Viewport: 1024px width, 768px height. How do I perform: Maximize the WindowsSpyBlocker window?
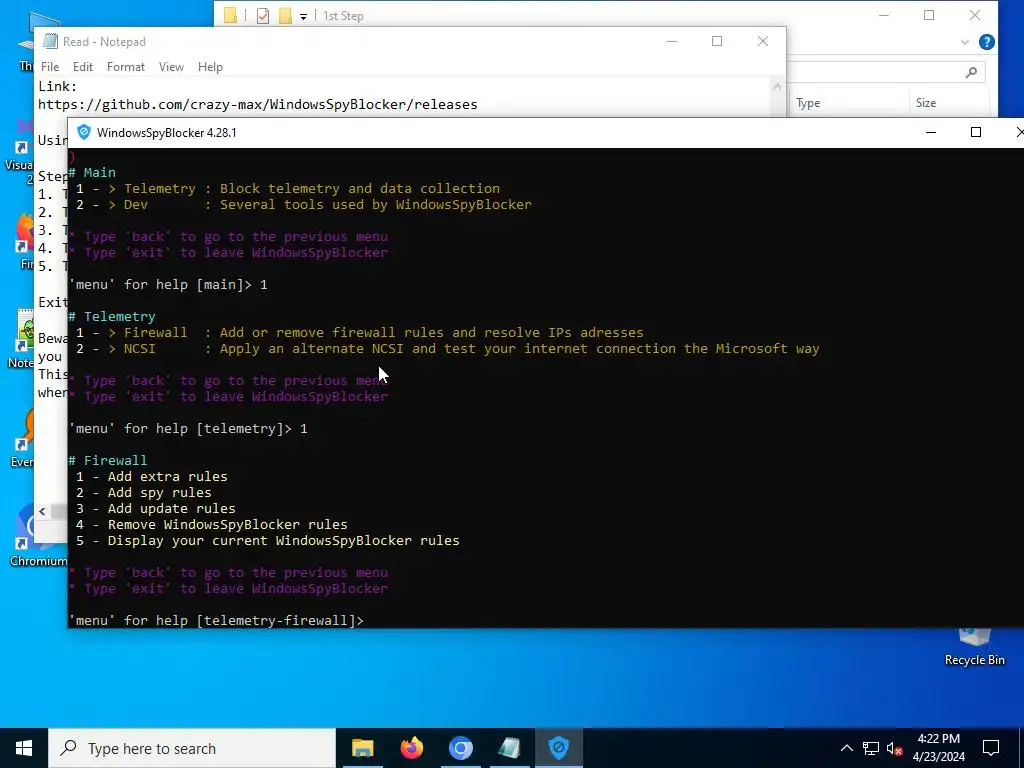coord(976,133)
